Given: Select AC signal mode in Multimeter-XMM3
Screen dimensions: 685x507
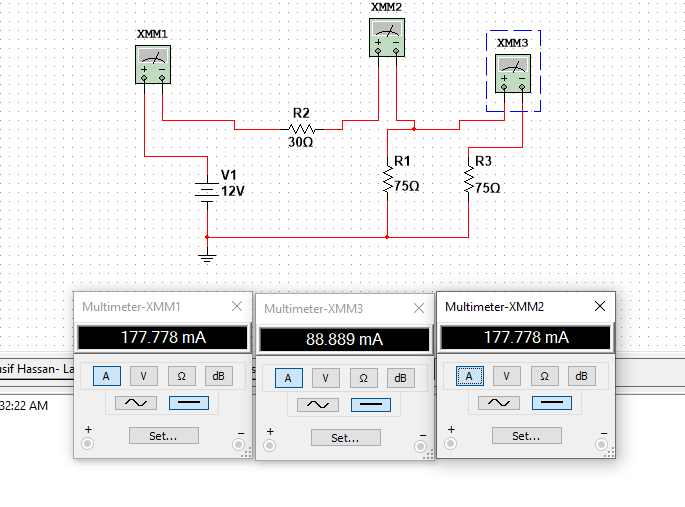Looking at the screenshot, I should (318, 405).
